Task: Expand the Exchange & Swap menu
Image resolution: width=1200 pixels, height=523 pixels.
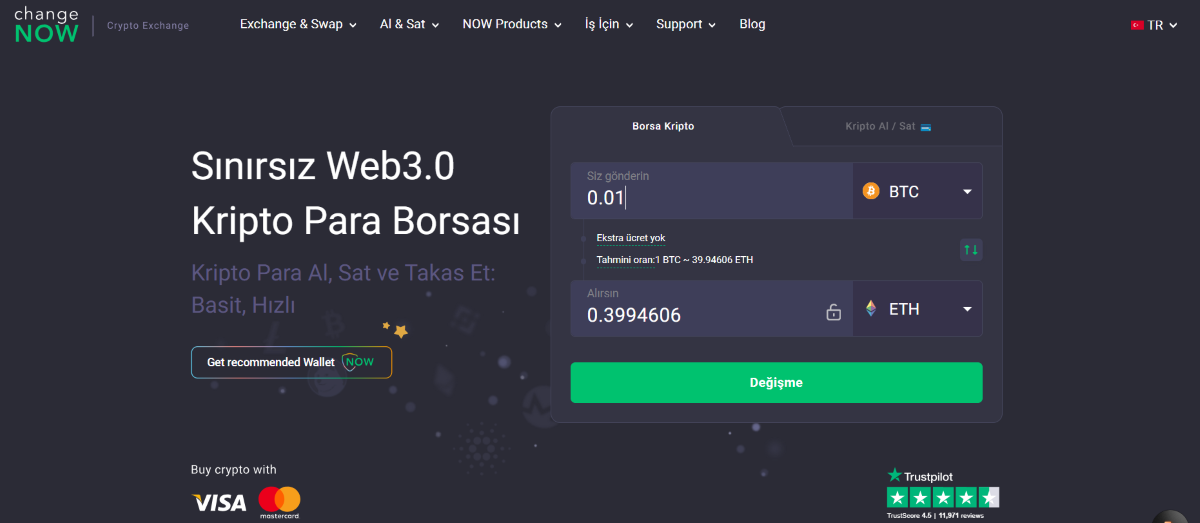Action: point(298,24)
